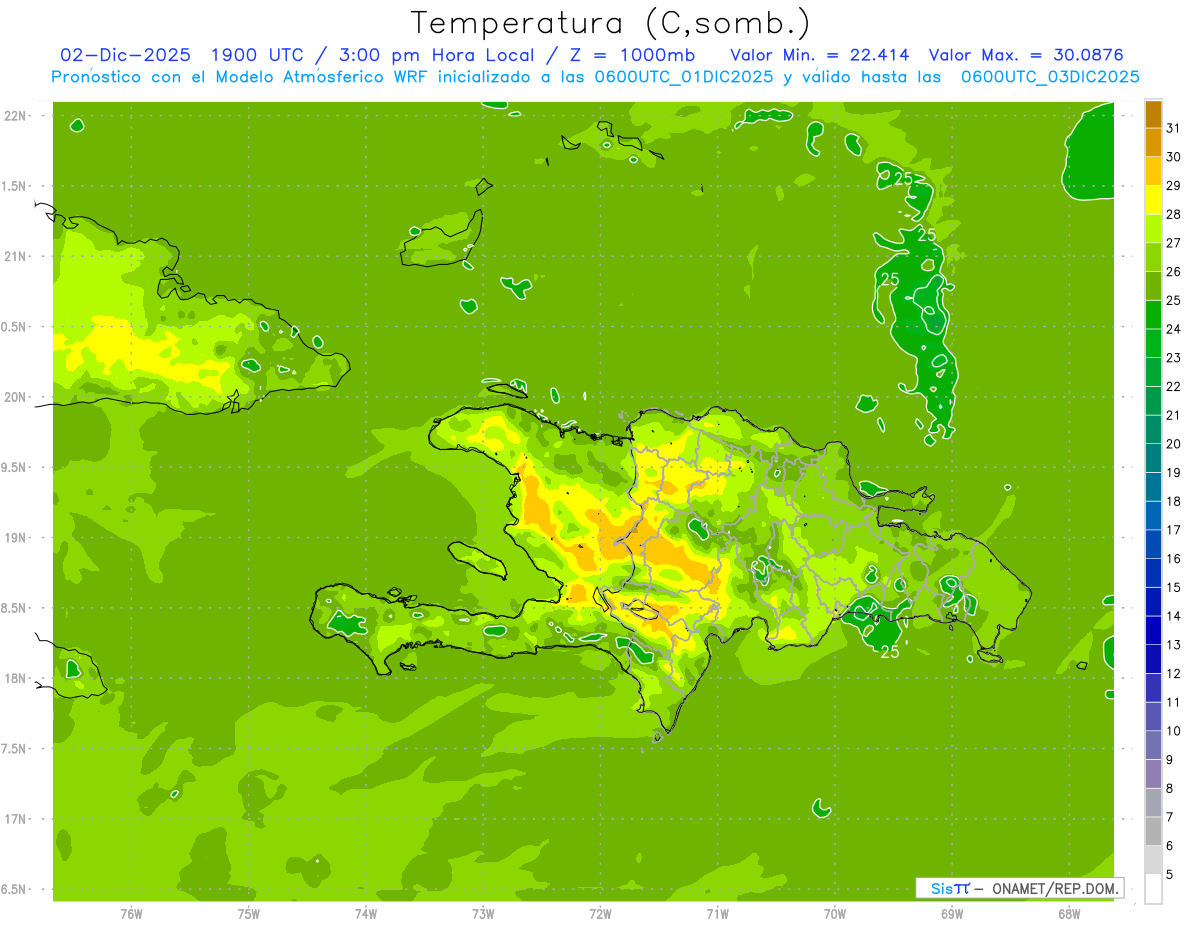The width and height of the screenshot is (1200, 927).
Task: Click the 'ONAMET/REP.DOM.' credit label
Action: (1055, 888)
